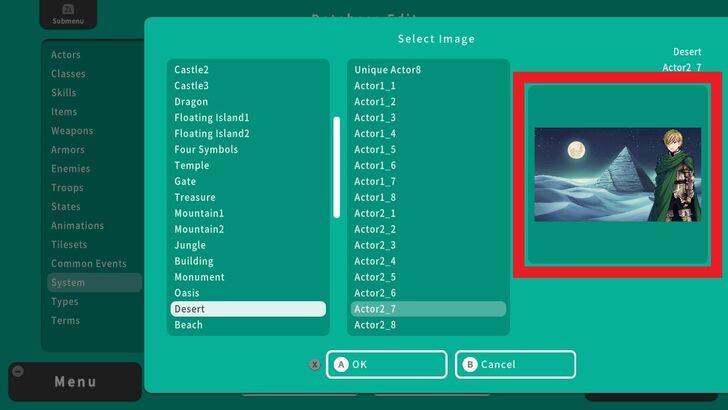Go to the Terms section
Viewport: 728px width, 410px height.
point(65,321)
